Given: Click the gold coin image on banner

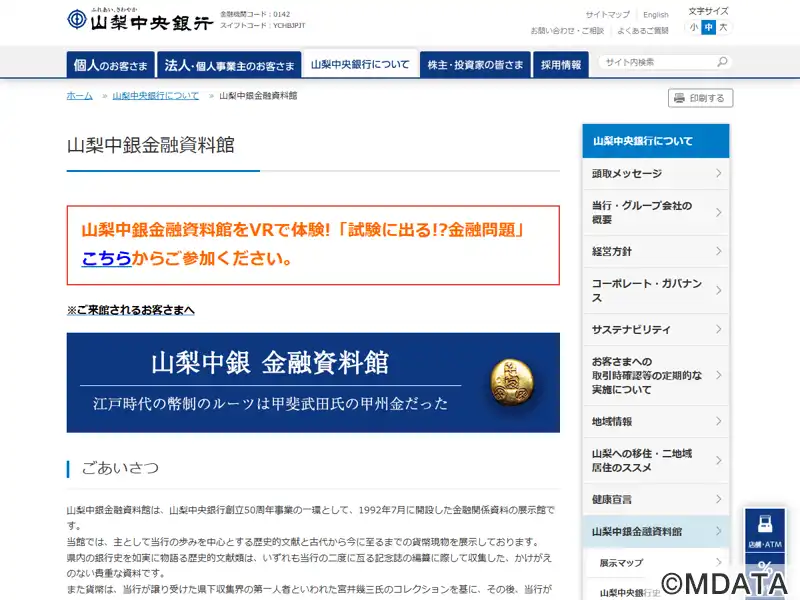Looking at the screenshot, I should pos(512,382).
